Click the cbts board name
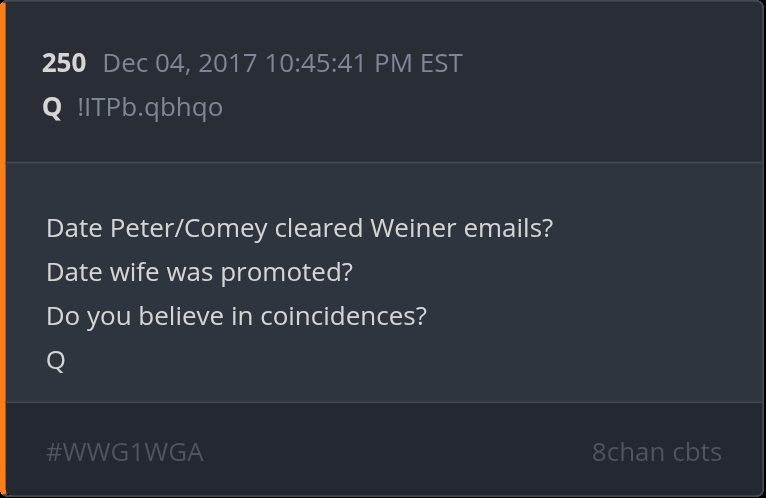The width and height of the screenshot is (766, 498). click(696, 452)
